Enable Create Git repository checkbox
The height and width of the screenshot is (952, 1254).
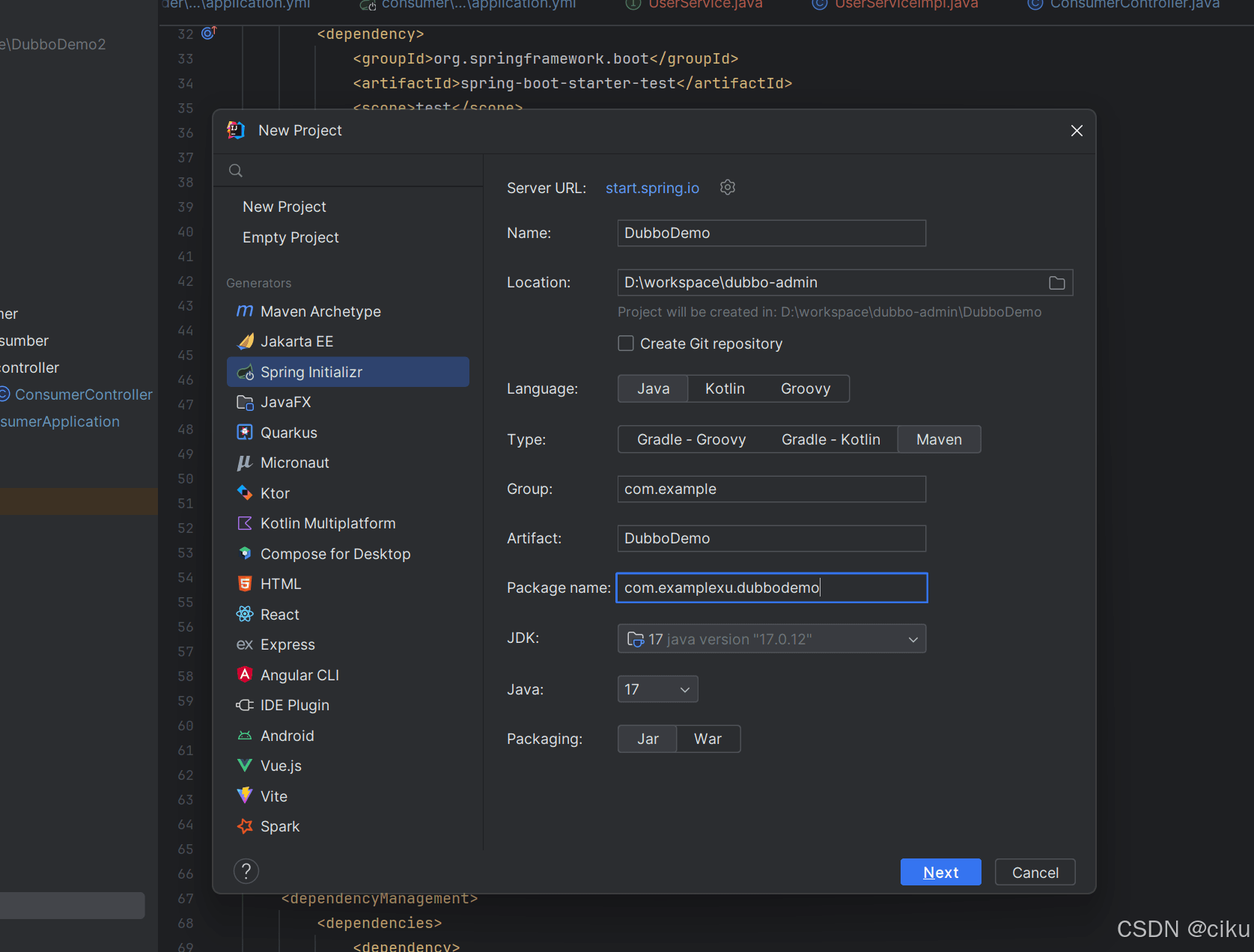[626, 344]
